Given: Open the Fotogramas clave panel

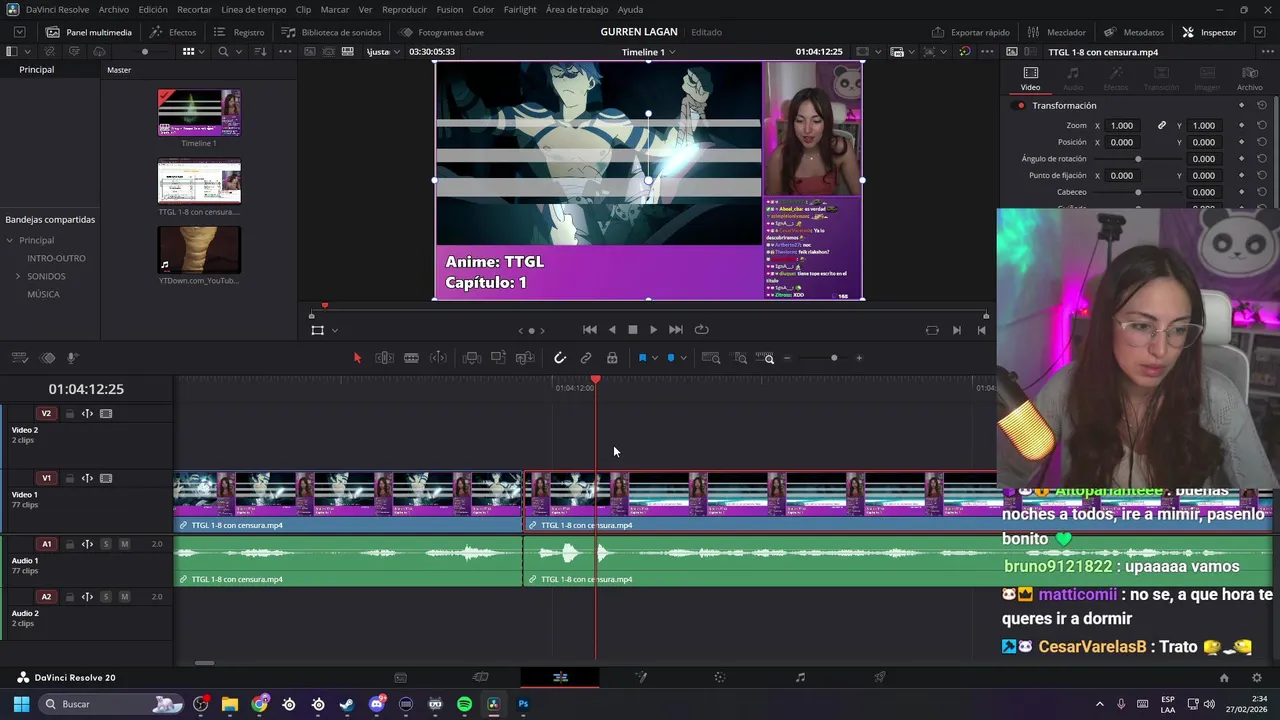Looking at the screenshot, I should coord(441,32).
